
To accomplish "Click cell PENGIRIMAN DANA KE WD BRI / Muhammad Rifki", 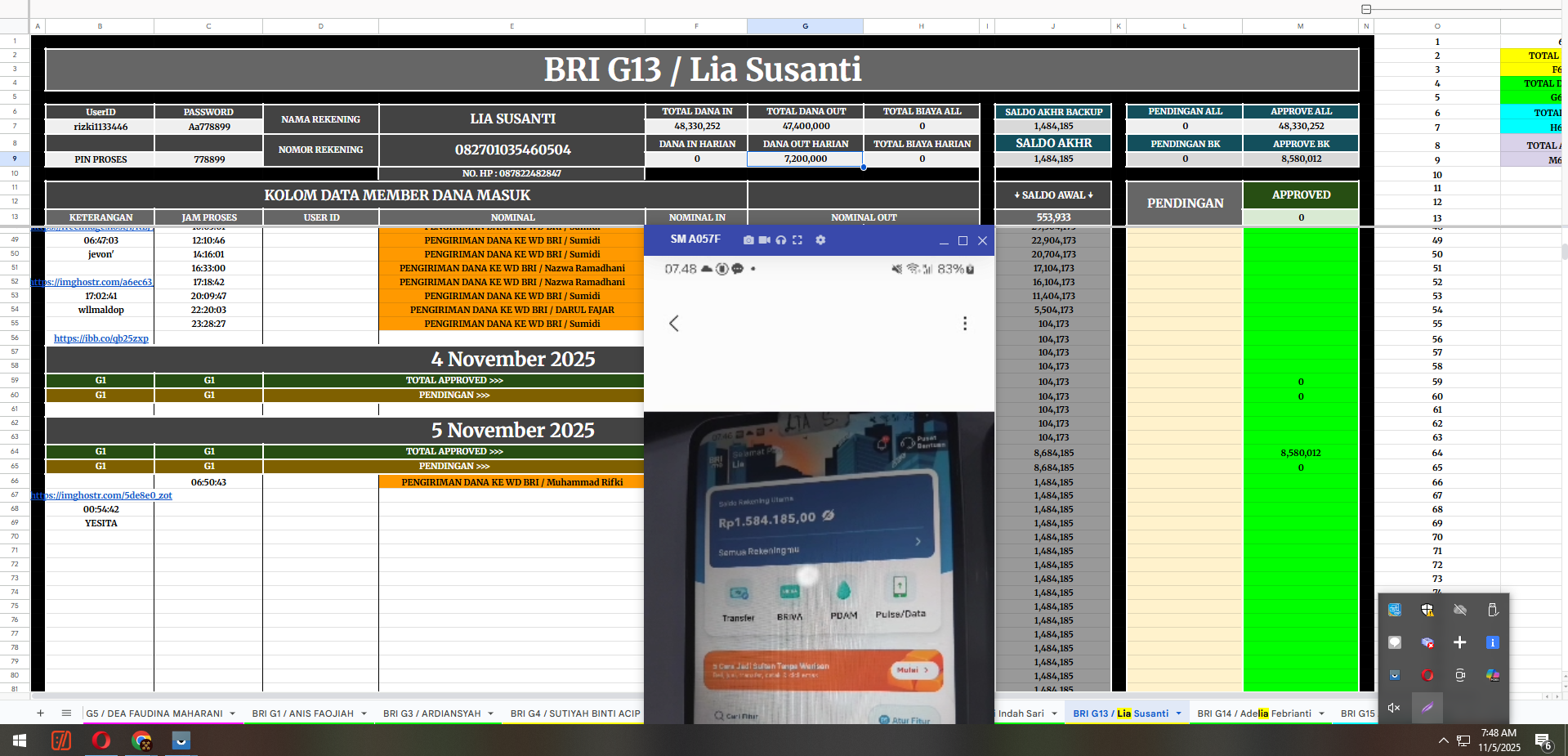I will (511, 482).
